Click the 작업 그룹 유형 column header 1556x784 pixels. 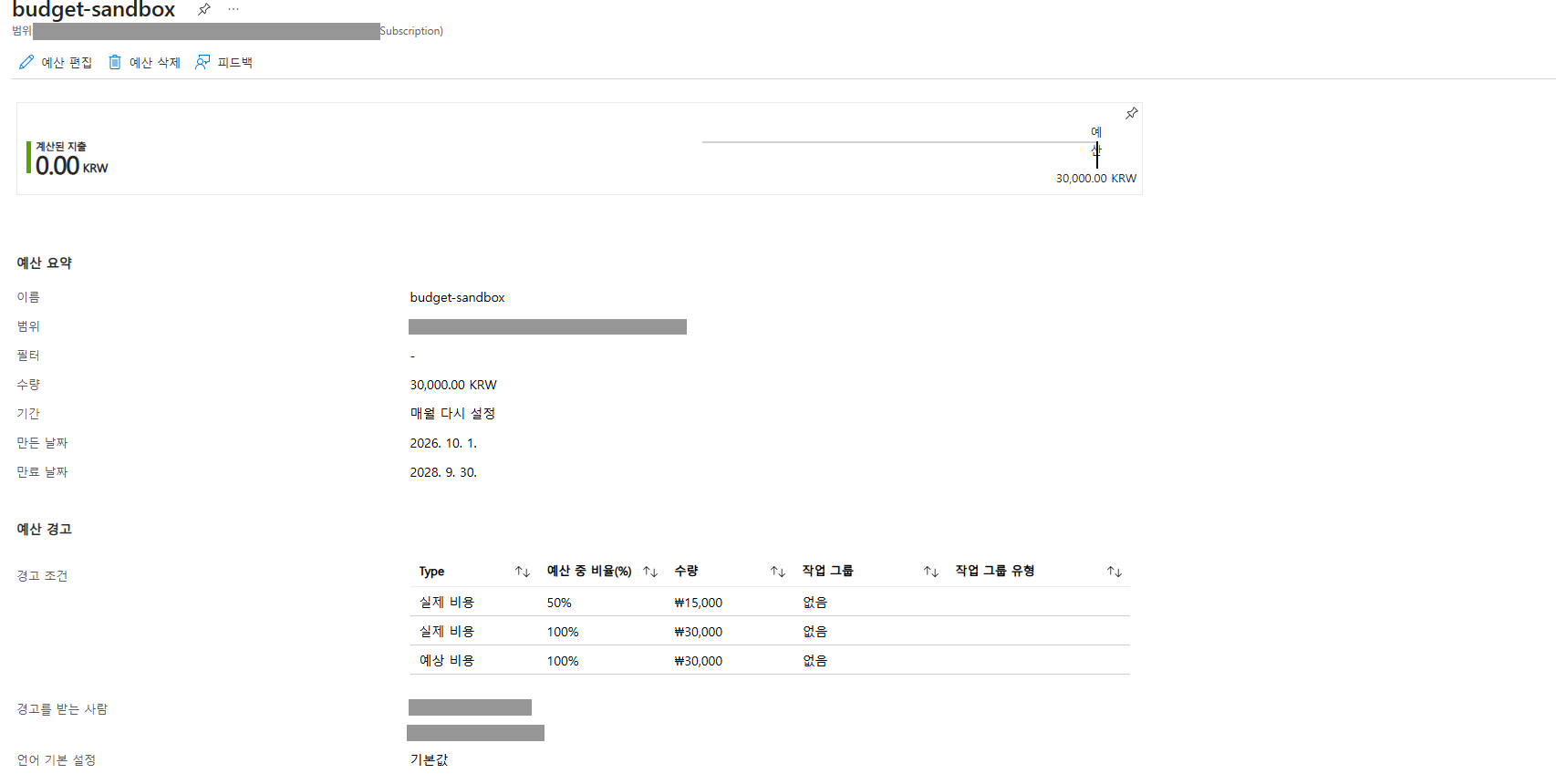click(x=995, y=571)
